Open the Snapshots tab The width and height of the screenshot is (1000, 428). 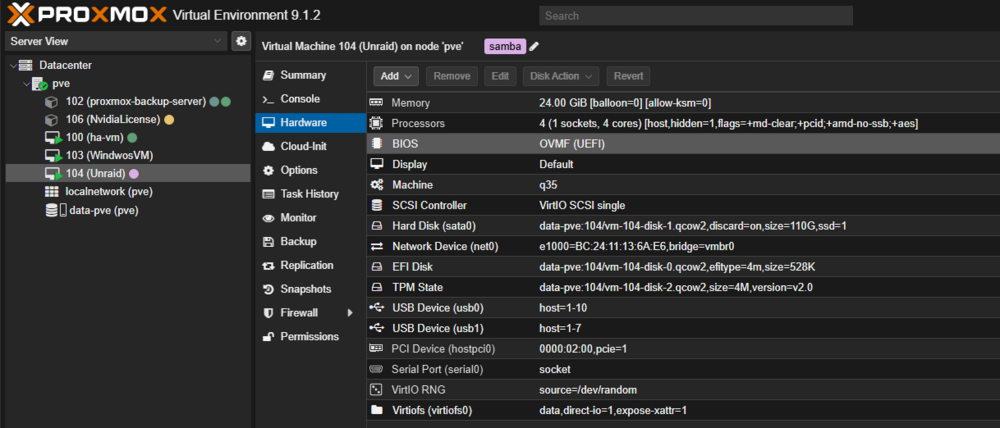point(310,289)
